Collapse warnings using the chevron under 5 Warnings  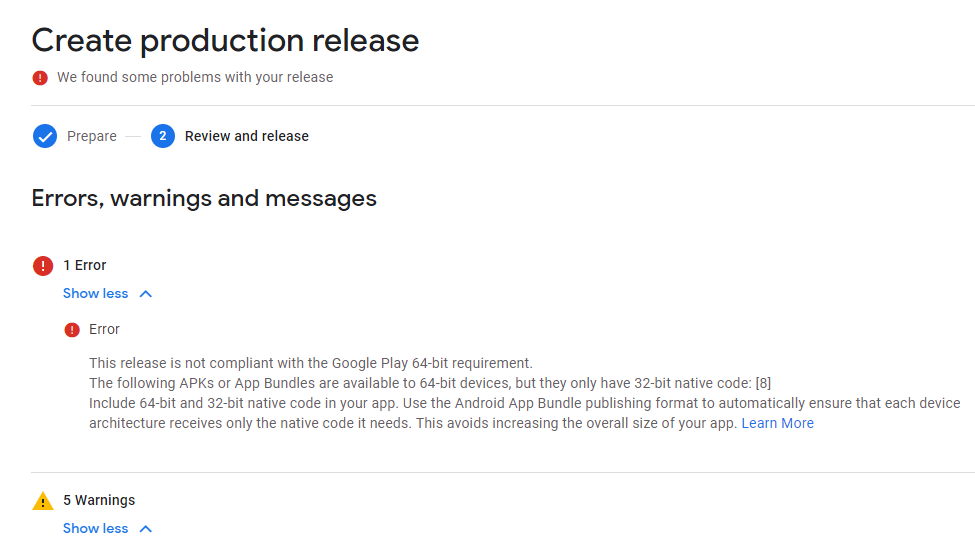pos(146,529)
